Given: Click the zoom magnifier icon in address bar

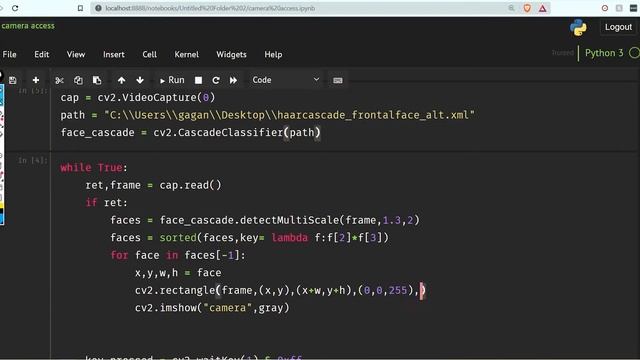Looking at the screenshot, I should pos(511,8).
